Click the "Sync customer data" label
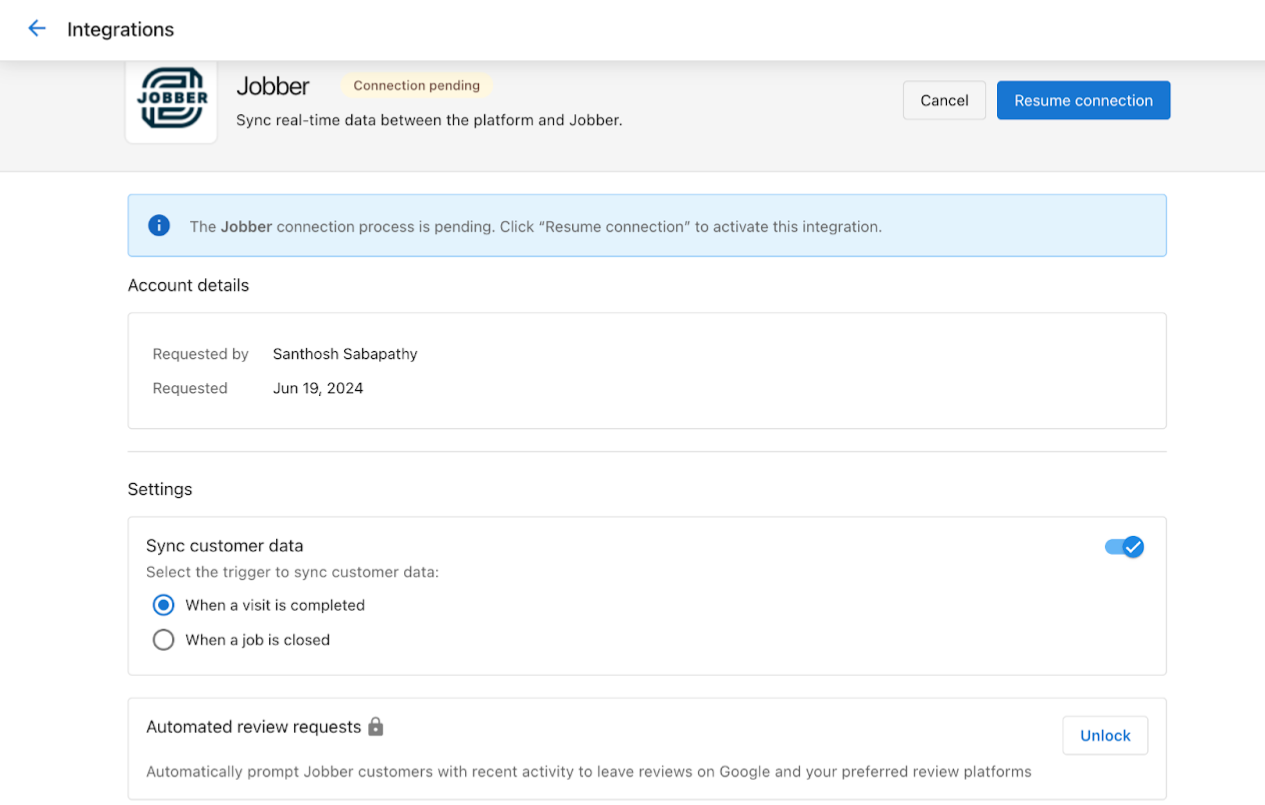The height and width of the screenshot is (805, 1265). coord(224,546)
